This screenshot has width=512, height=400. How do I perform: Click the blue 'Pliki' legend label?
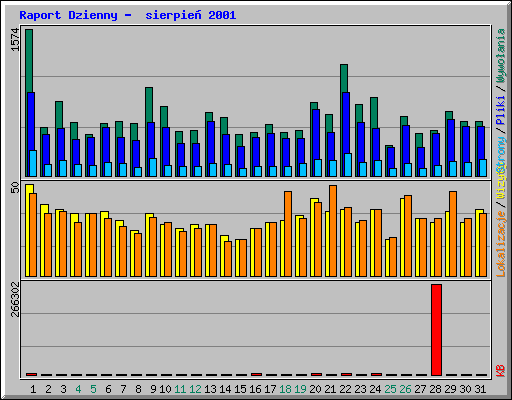[501, 110]
